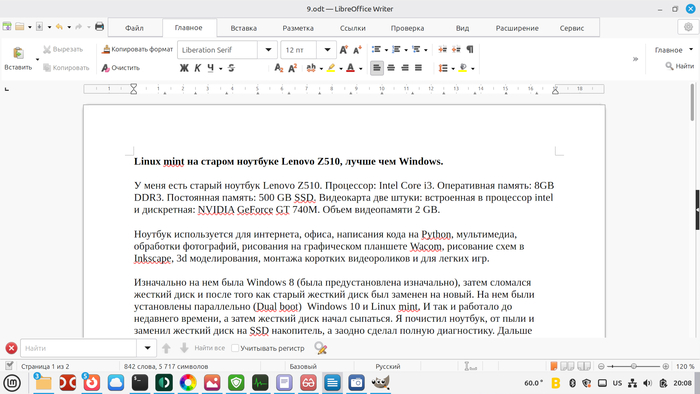Align text right
Image resolution: width=700 pixels, height=394 pixels.
(x=404, y=68)
